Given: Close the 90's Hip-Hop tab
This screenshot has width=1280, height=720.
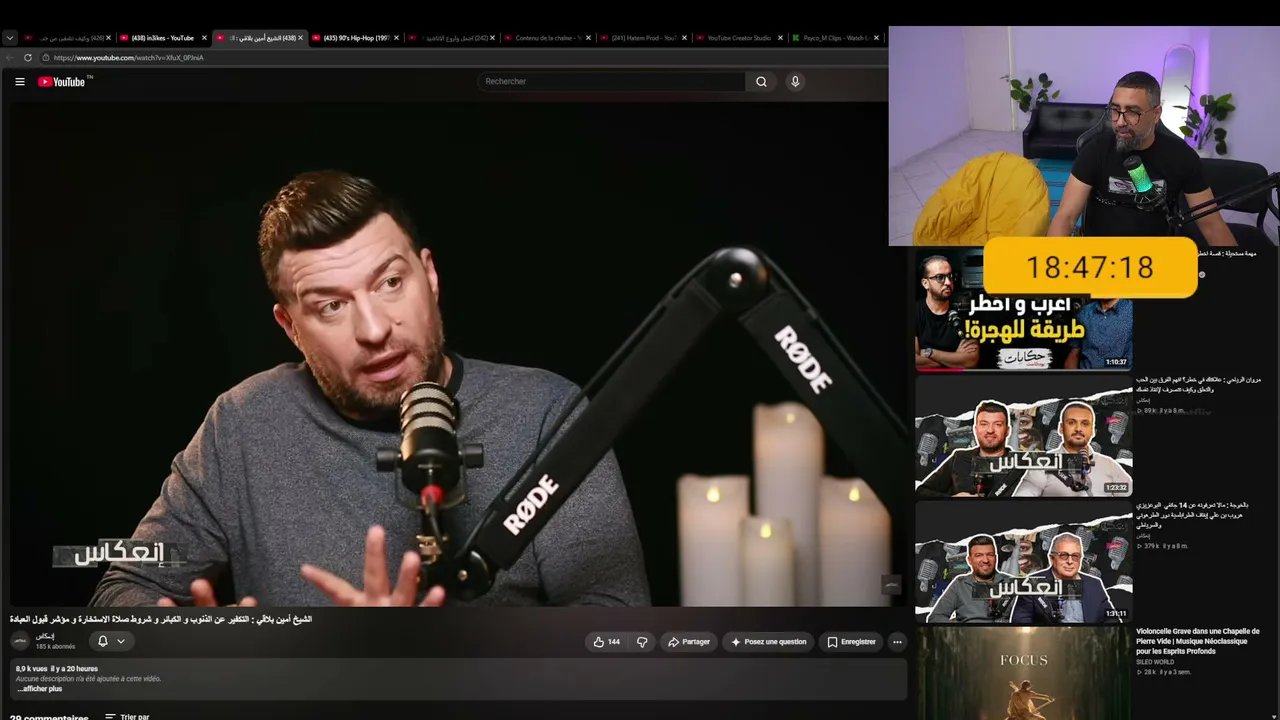Looking at the screenshot, I should point(396,38).
